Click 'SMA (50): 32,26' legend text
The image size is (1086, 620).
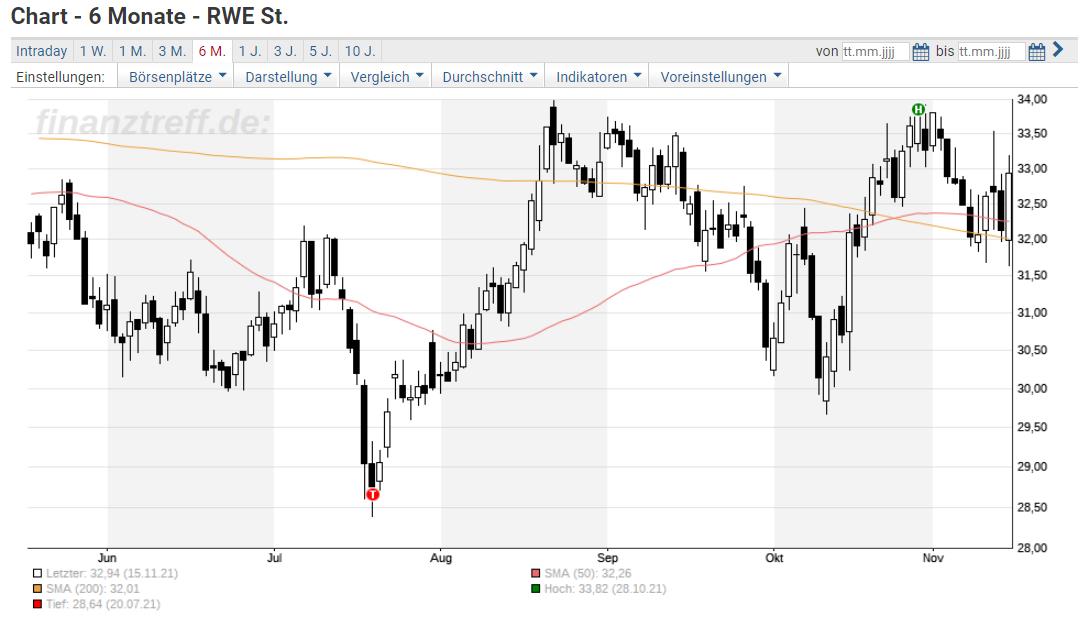(x=588, y=574)
